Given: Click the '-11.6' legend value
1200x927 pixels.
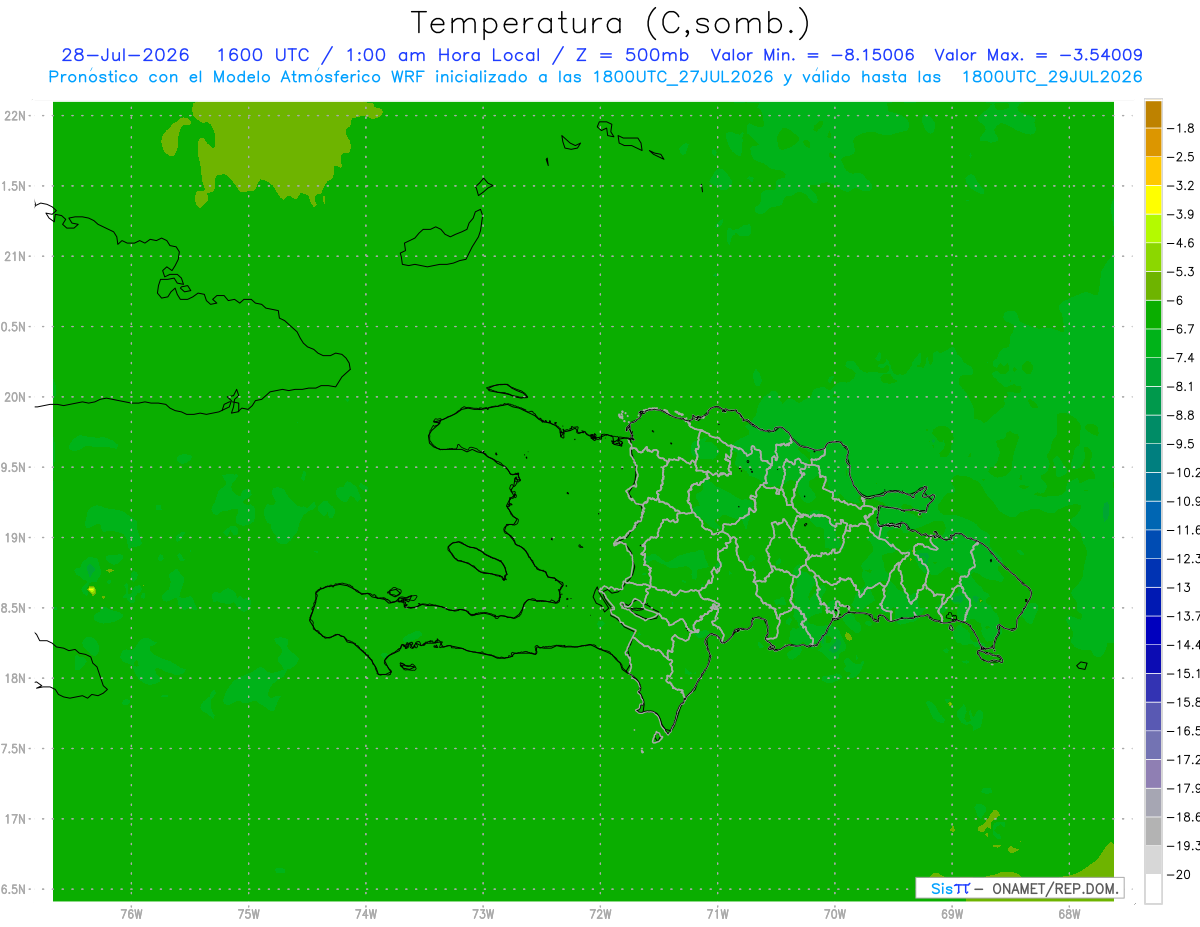Looking at the screenshot, I should coord(1185,529).
